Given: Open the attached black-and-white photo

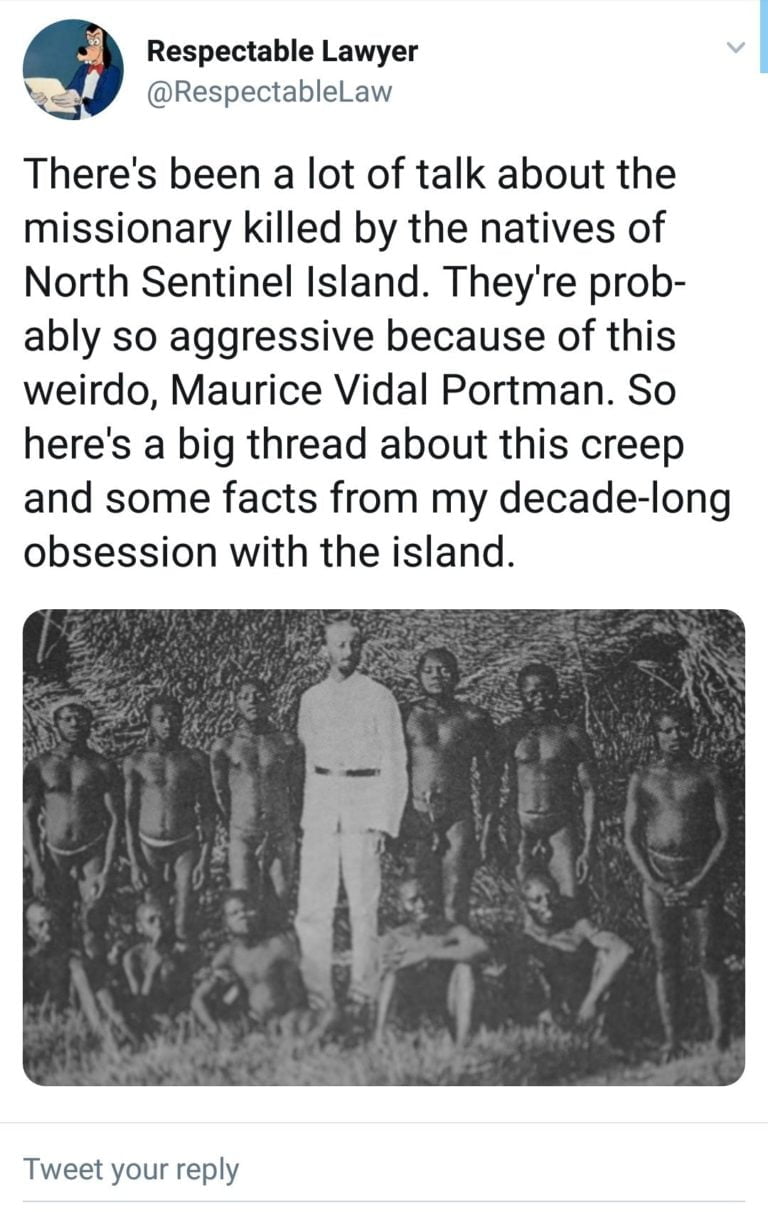Looking at the screenshot, I should tap(384, 846).
